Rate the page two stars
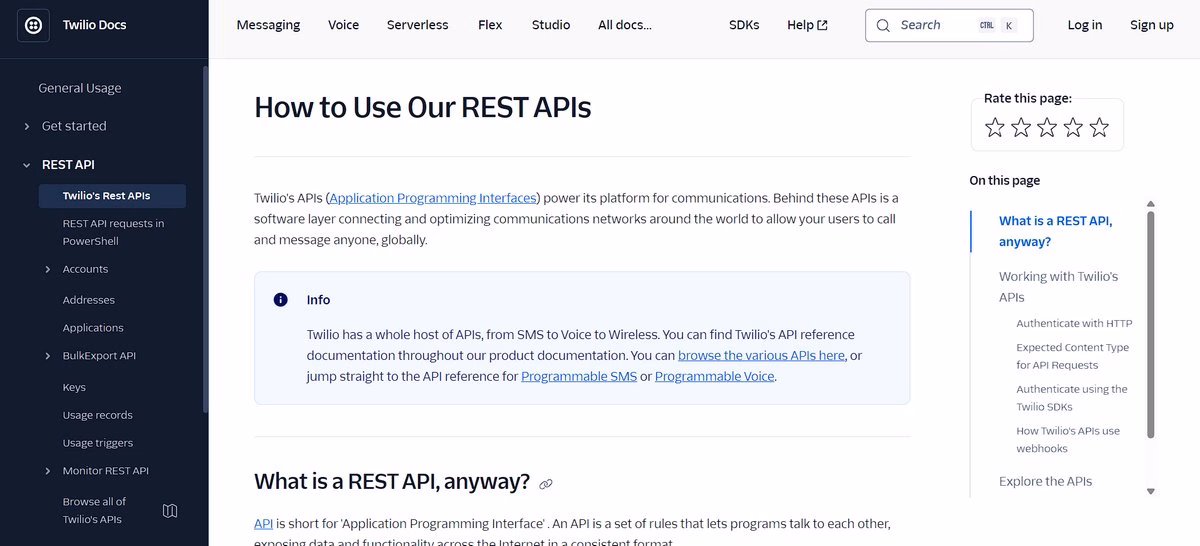The image size is (1200, 546). click(x=1021, y=127)
